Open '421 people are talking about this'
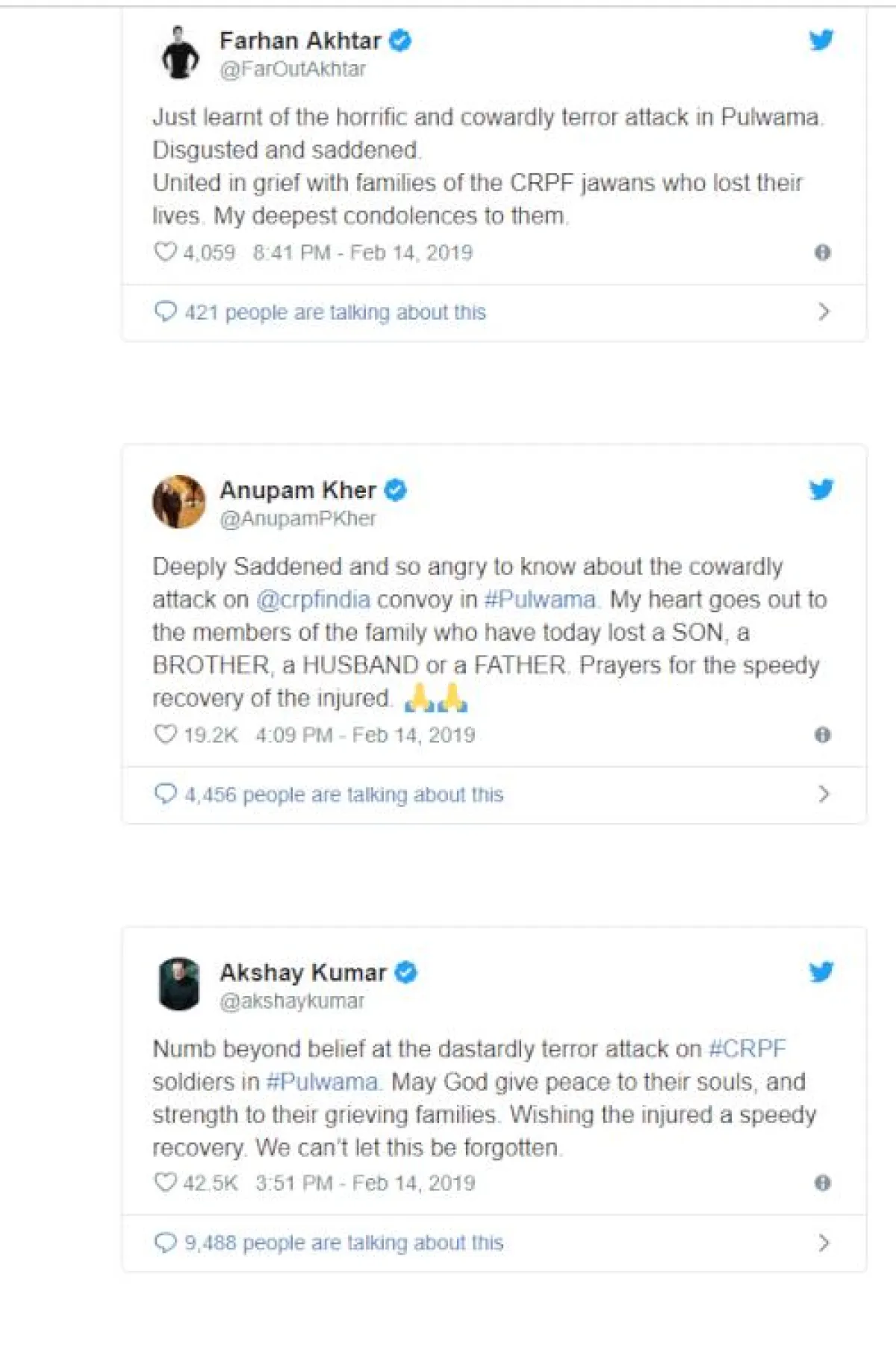 click(335, 312)
